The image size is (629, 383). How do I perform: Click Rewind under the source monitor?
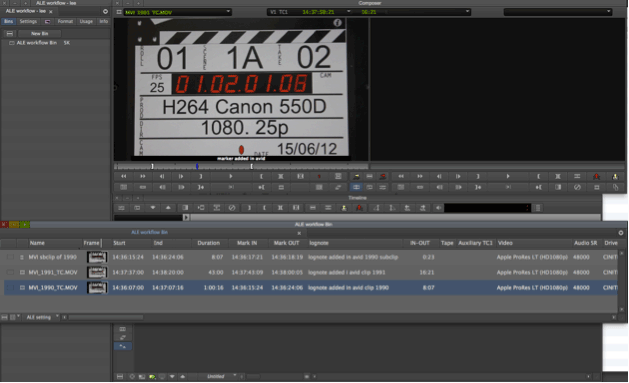pos(124,176)
